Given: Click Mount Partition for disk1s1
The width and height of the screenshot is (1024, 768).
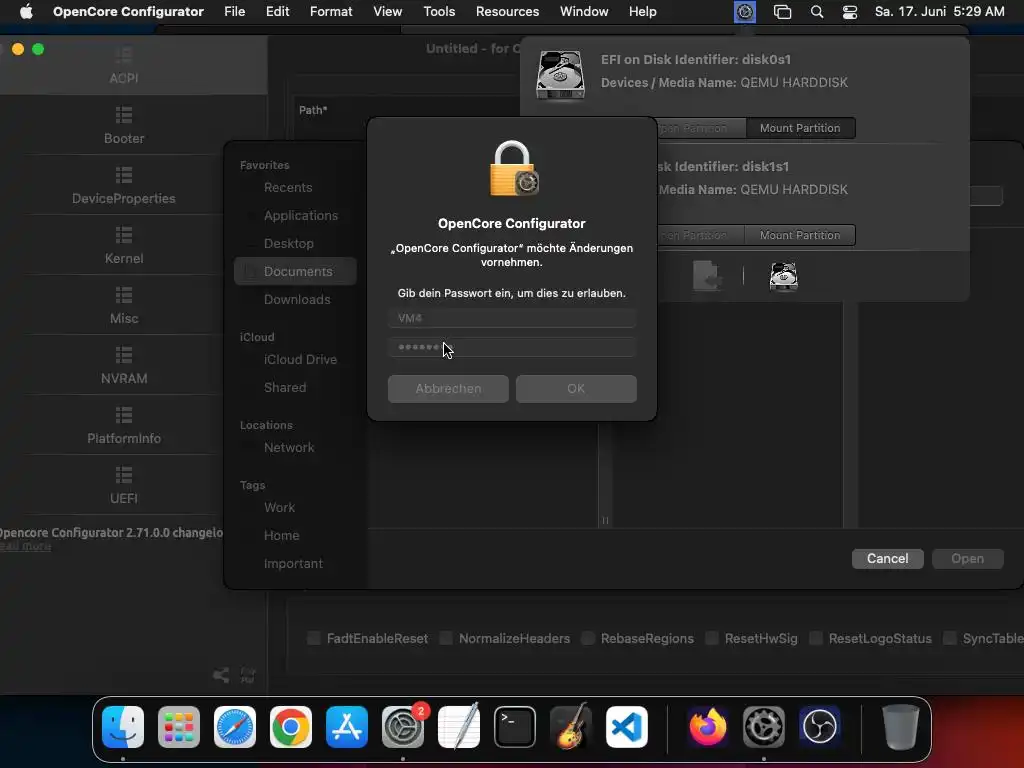Looking at the screenshot, I should 800,235.
